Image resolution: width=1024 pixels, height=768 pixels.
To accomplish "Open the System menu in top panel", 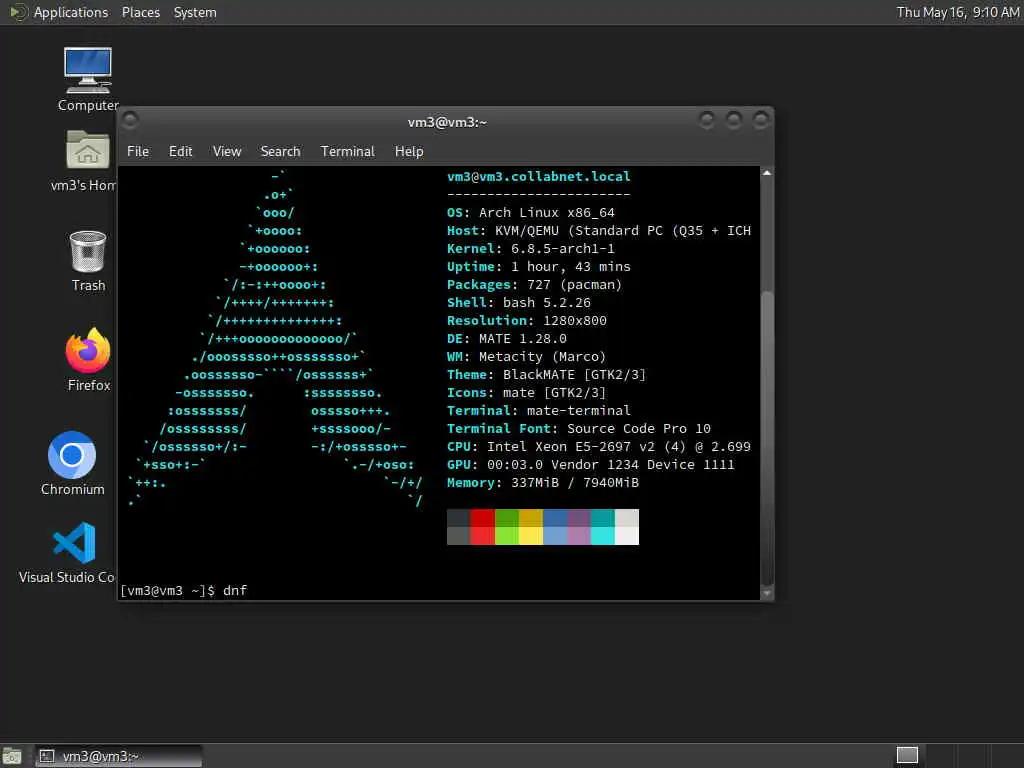I will pos(195,12).
